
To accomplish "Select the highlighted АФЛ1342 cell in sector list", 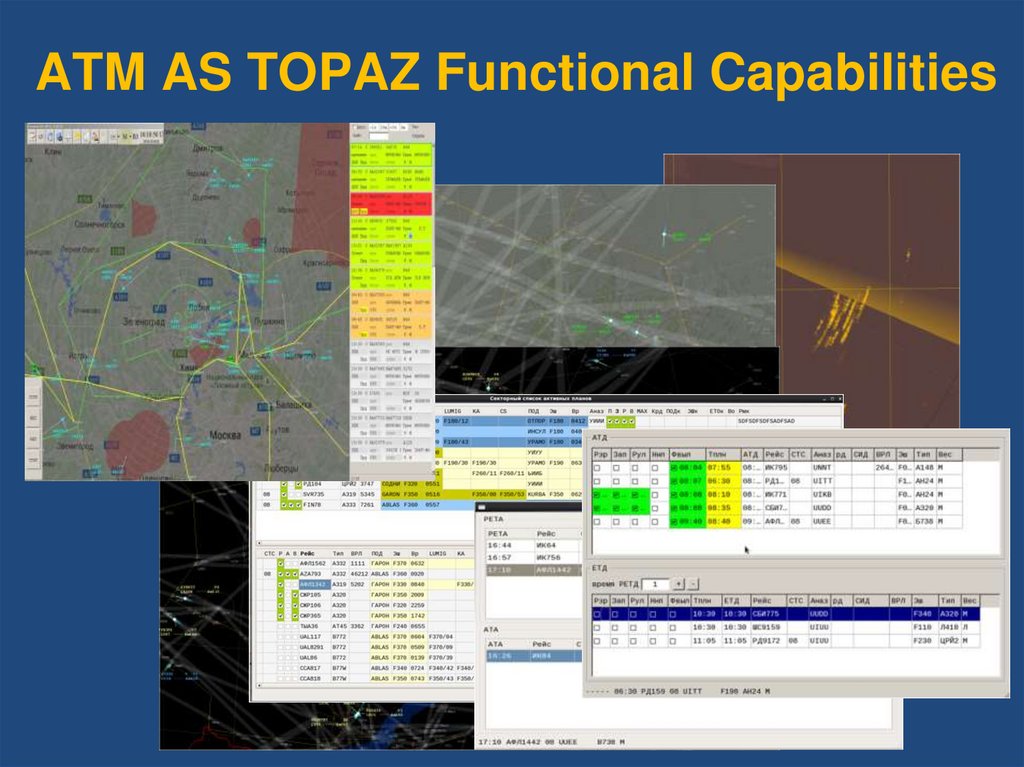I will coord(314,584).
